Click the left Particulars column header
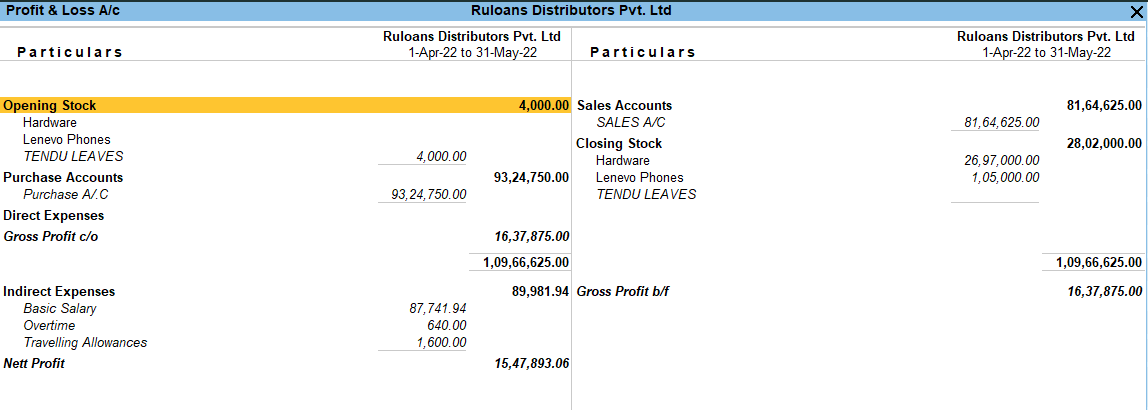Viewport: 1148px width, 410px height. (70, 52)
